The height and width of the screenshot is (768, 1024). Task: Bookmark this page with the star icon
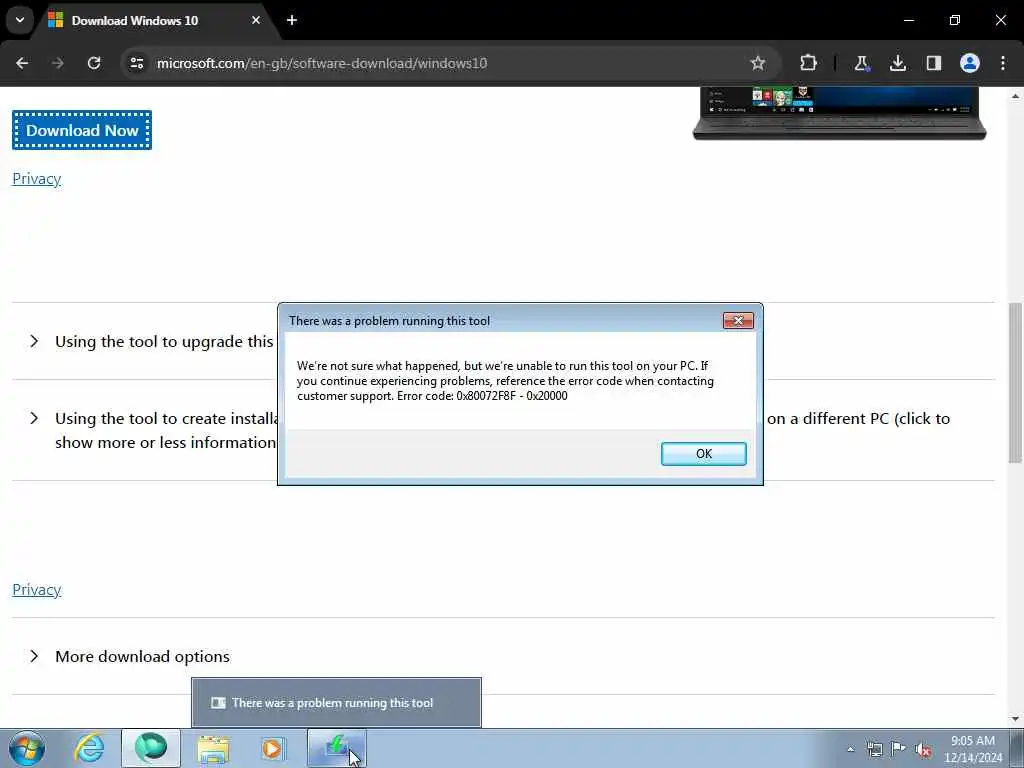(758, 63)
